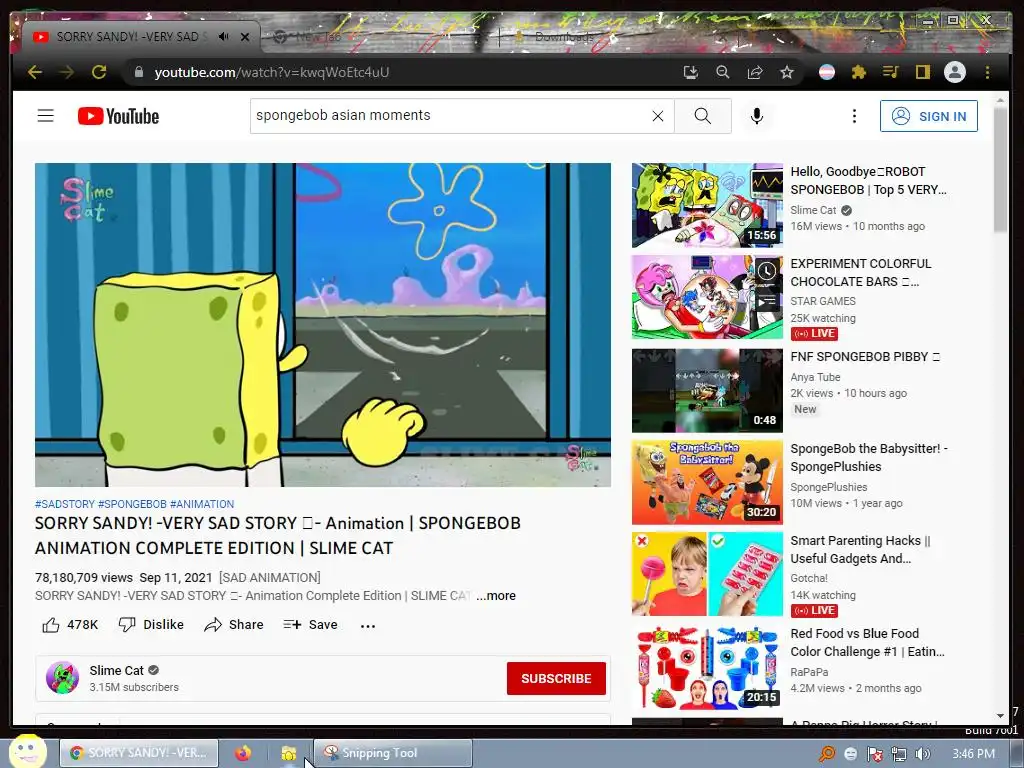The image size is (1024, 768).
Task: Open Smart Parenting Hacks video title
Action: click(x=860, y=549)
